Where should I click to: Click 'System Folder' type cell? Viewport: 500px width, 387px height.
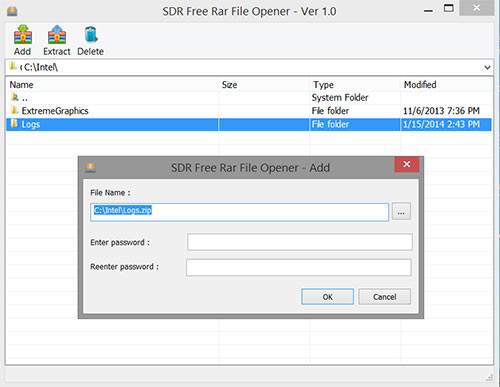[x=340, y=97]
